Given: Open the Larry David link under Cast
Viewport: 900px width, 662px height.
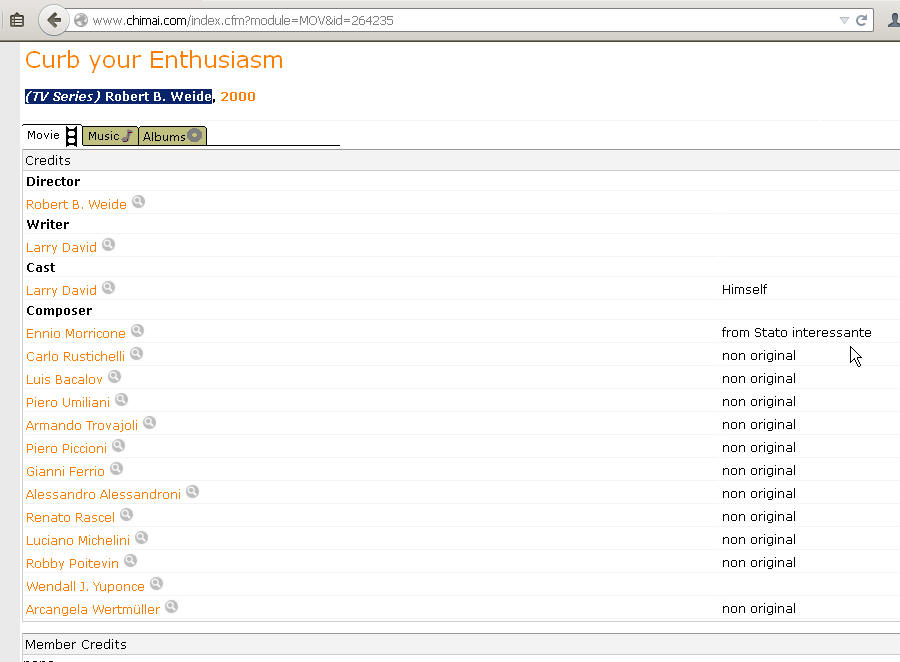Looking at the screenshot, I should click(x=61, y=291).
